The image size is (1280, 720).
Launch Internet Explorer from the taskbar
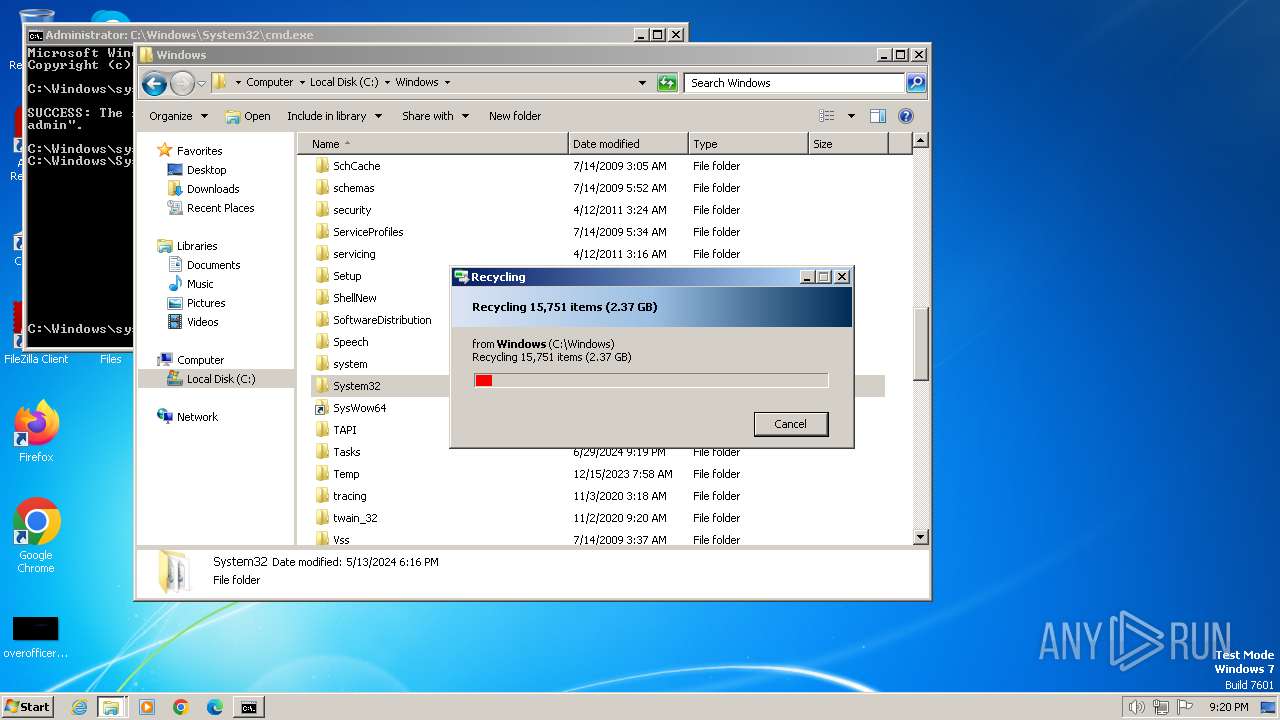[79, 707]
